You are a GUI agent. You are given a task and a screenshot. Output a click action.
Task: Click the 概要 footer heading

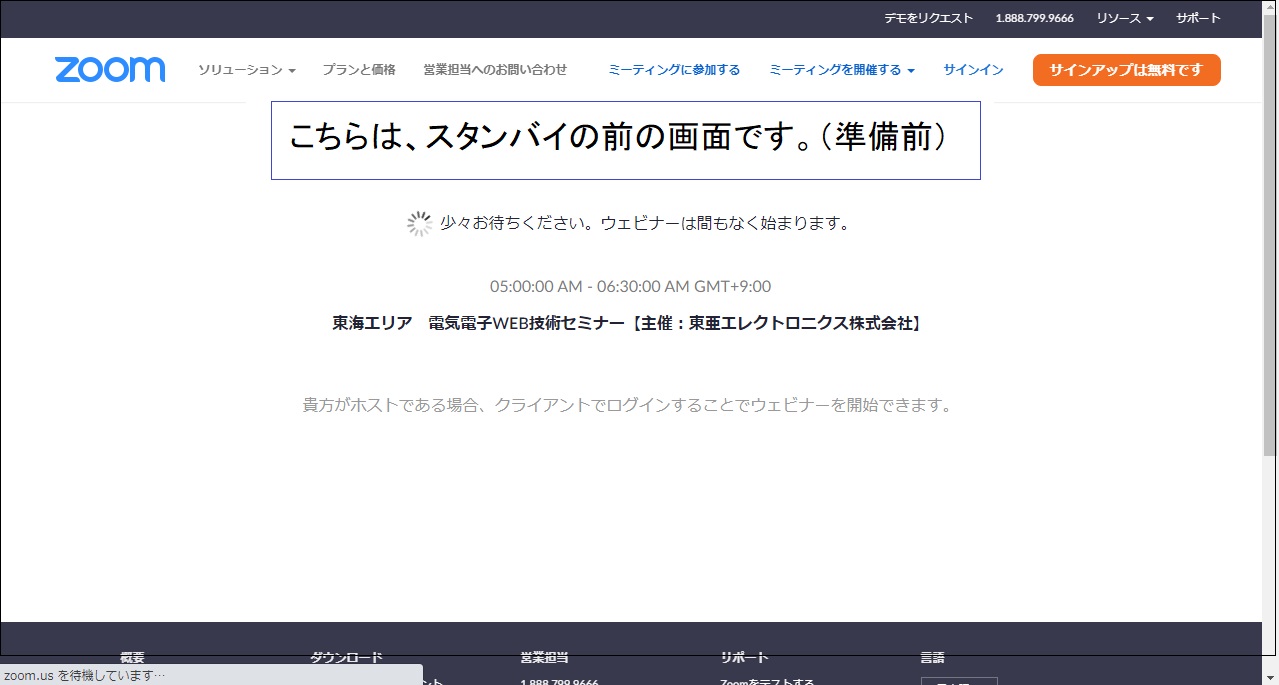pos(132,657)
